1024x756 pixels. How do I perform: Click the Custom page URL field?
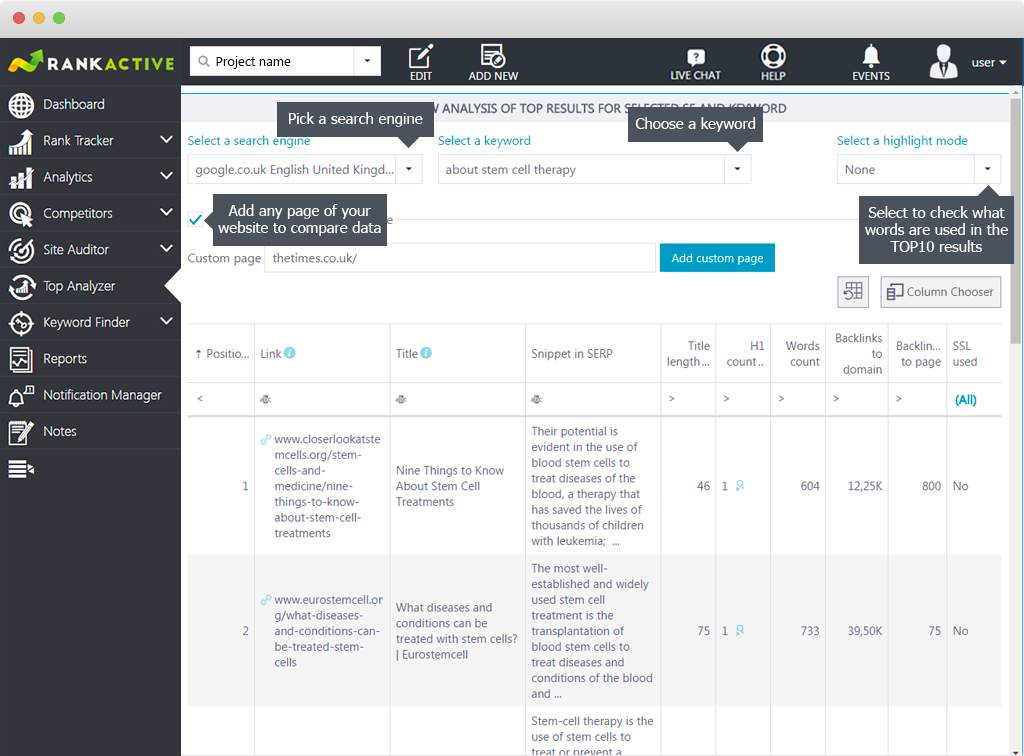460,258
